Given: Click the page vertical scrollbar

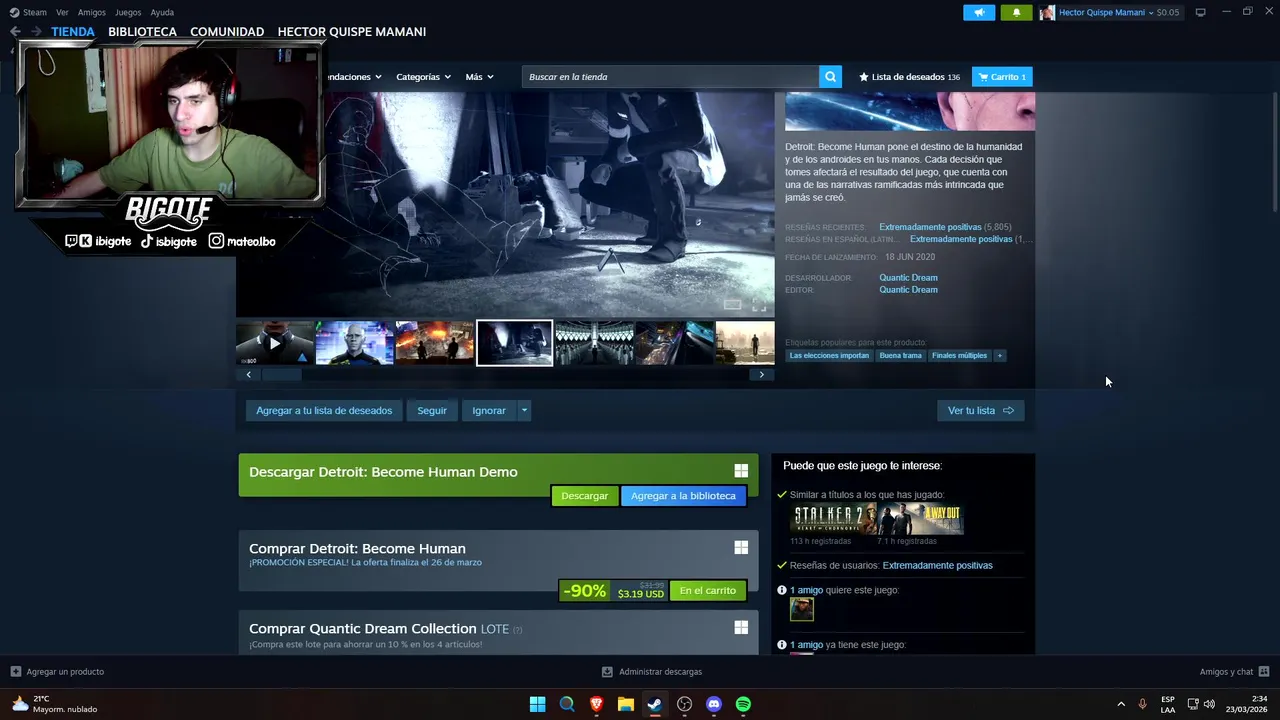Looking at the screenshot, I should [1274, 150].
